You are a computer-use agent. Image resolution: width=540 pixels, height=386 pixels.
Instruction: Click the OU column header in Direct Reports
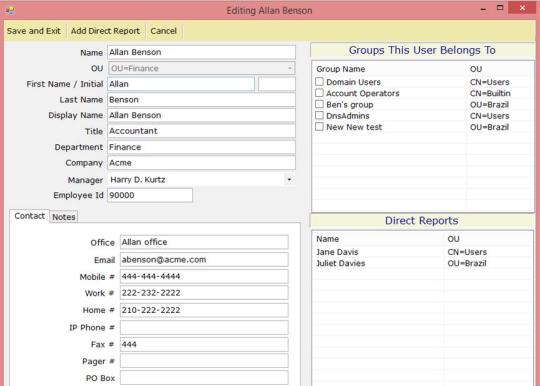coord(453,239)
